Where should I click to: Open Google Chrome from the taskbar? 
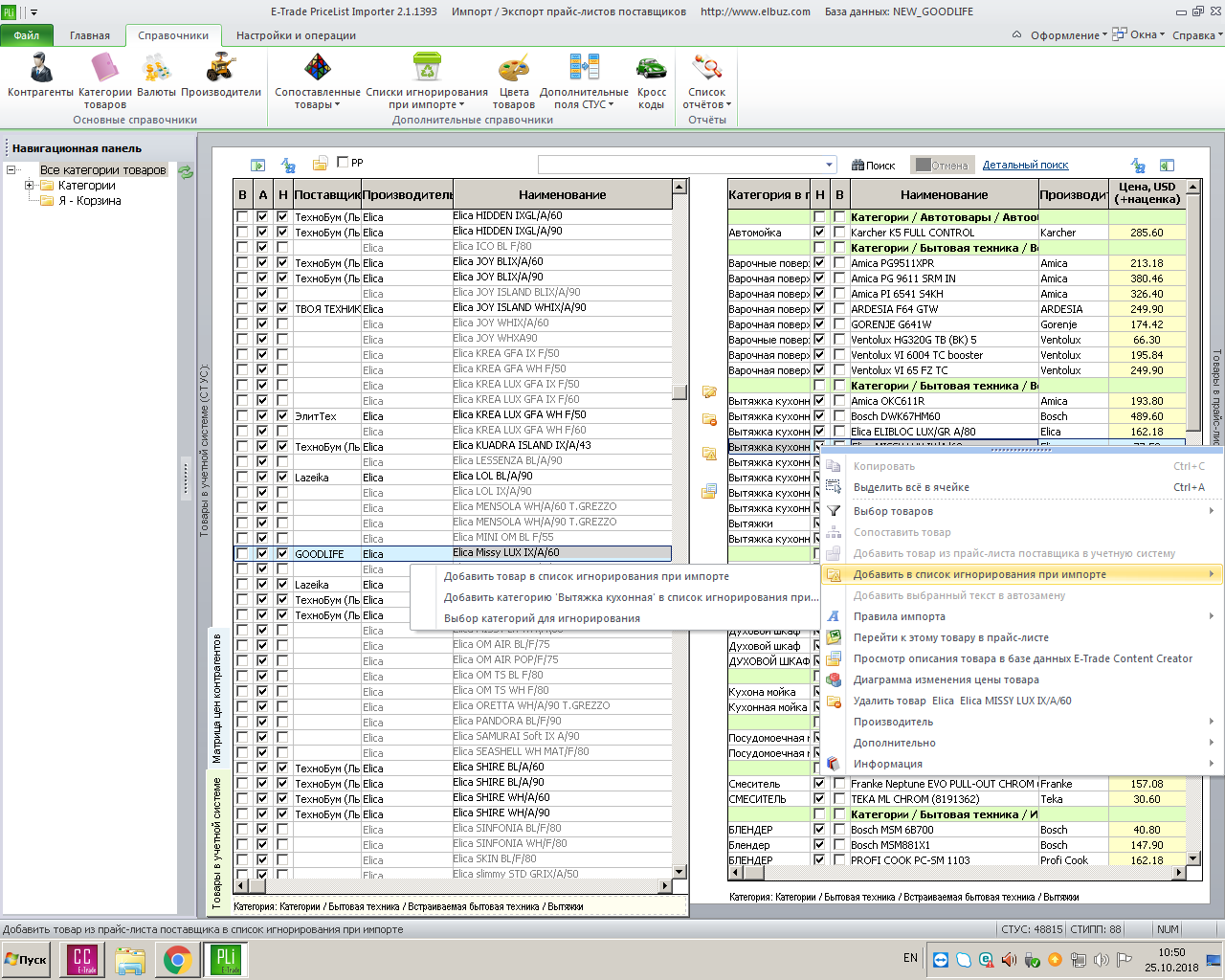pos(177,960)
